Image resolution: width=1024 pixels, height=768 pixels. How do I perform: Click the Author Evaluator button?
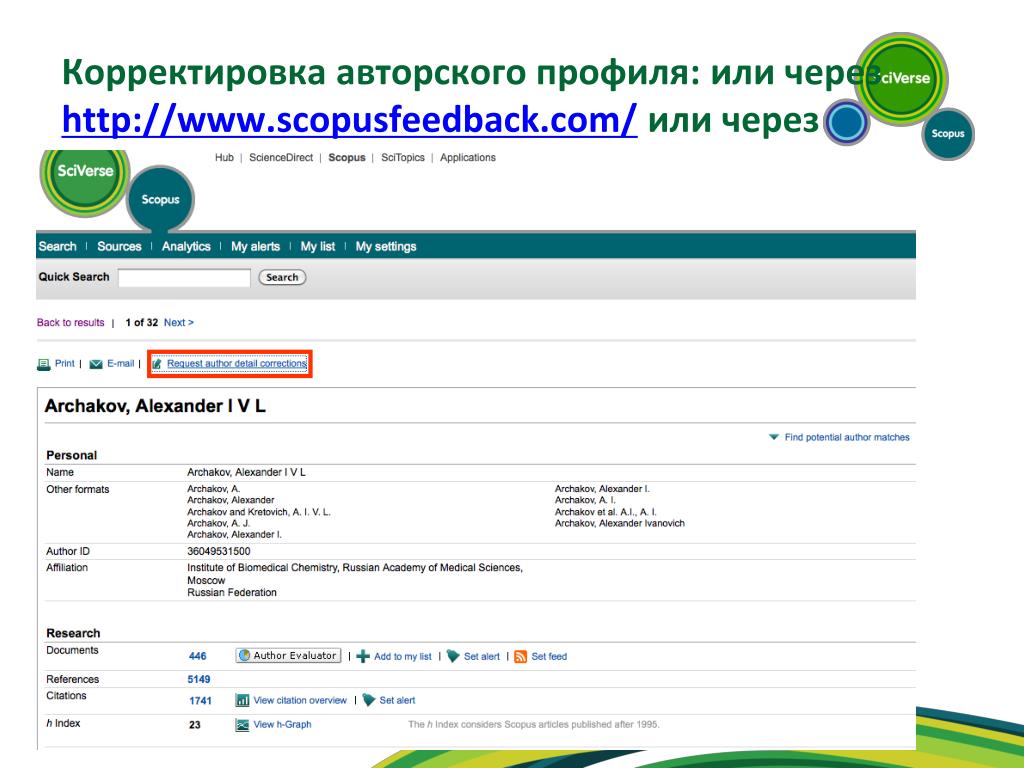click(288, 656)
